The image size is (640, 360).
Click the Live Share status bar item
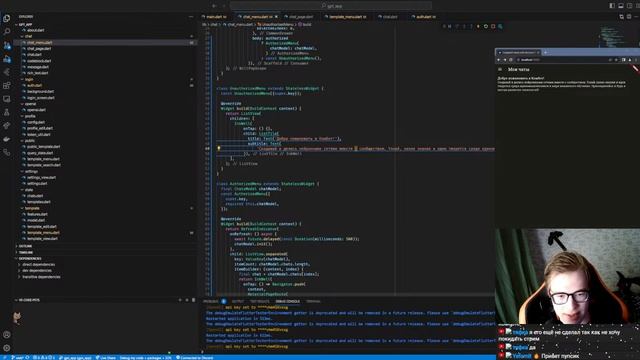(106, 358)
